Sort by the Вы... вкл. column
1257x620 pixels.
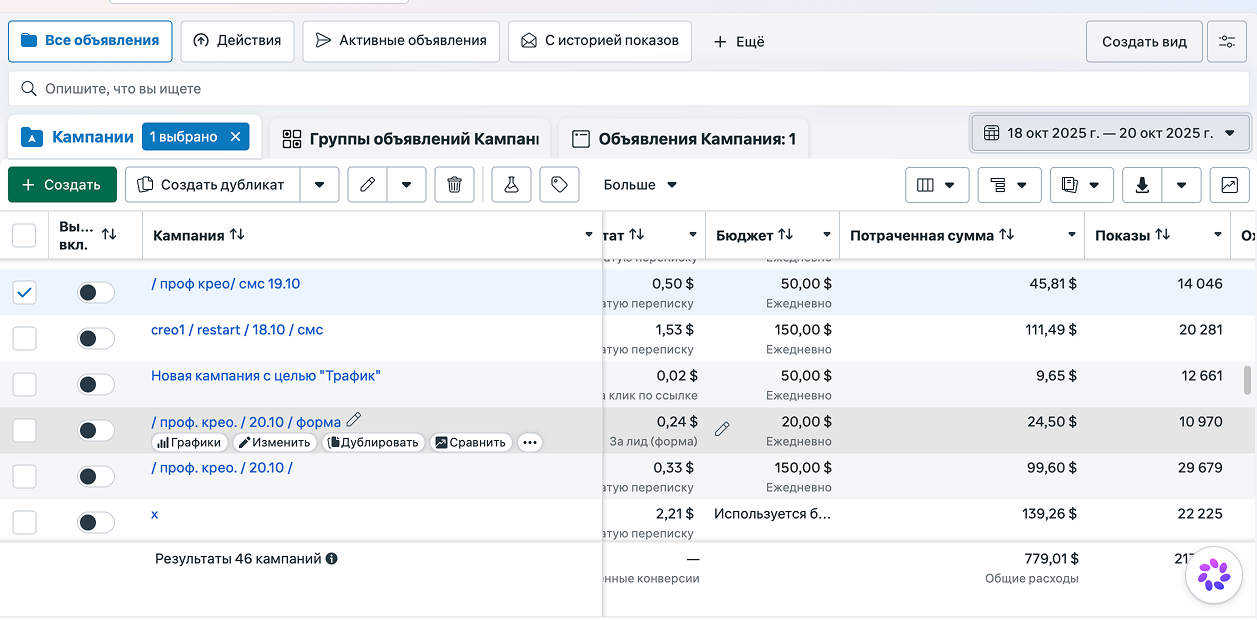(x=109, y=234)
